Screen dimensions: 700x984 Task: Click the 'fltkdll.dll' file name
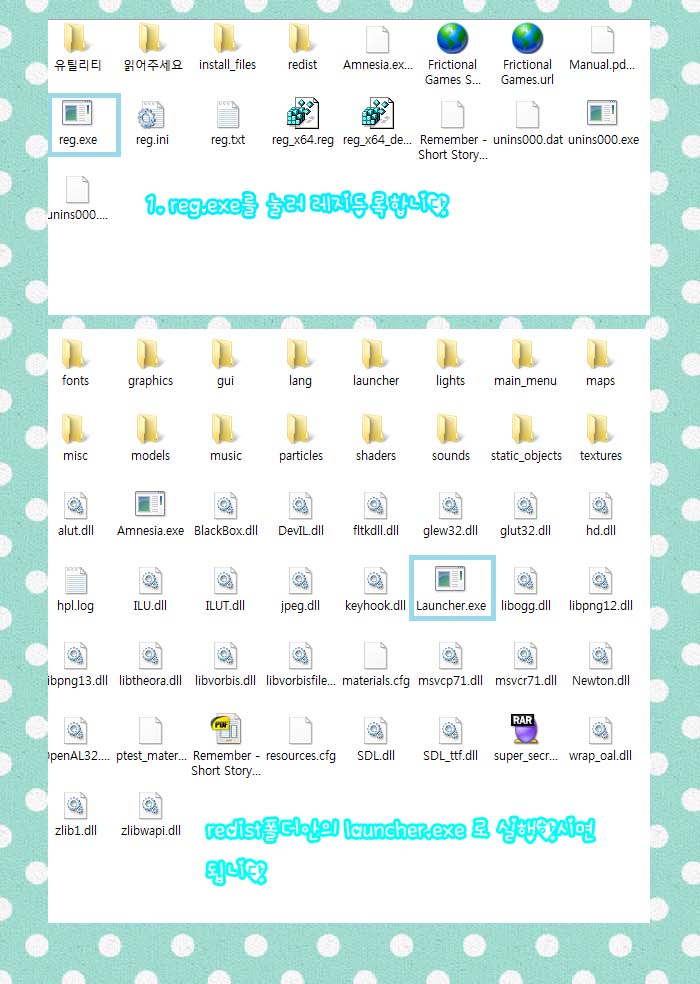(x=375, y=530)
